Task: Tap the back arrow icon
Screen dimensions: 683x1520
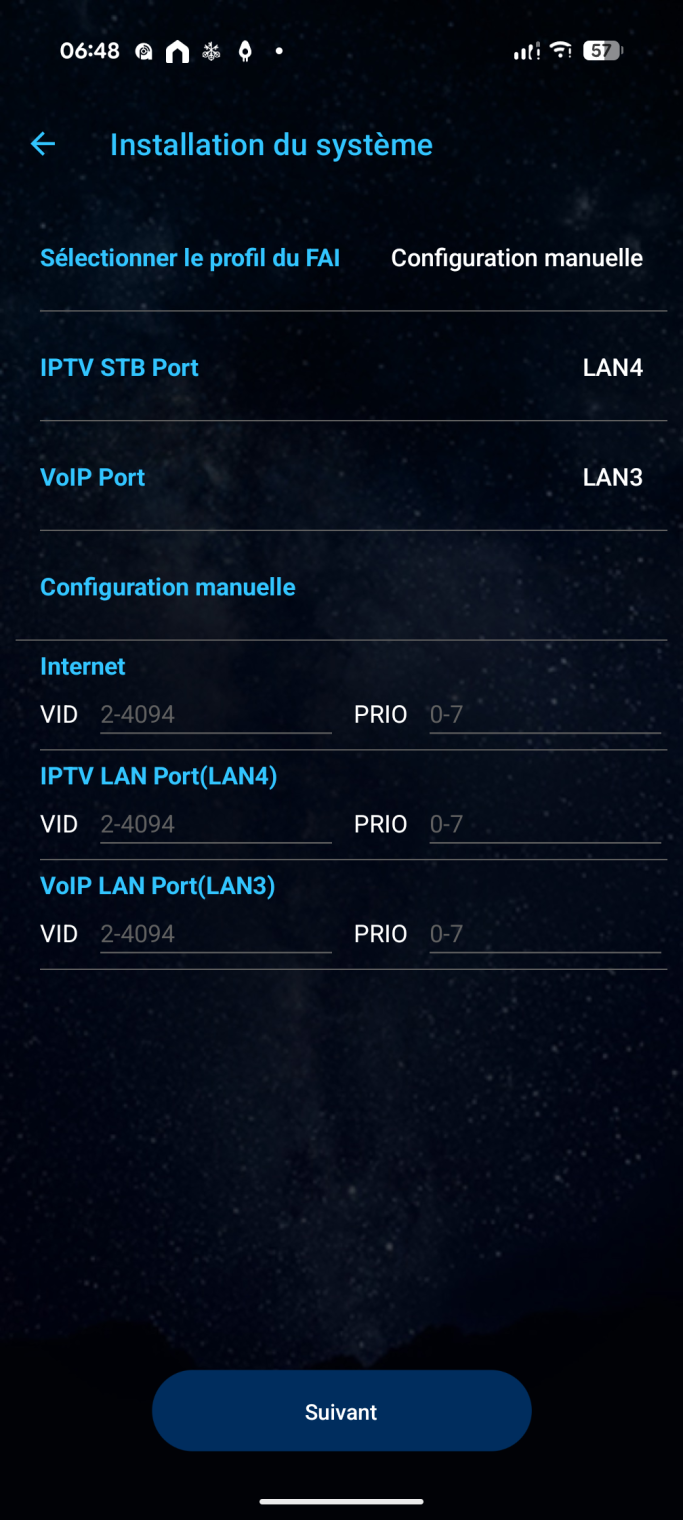Action: coord(43,145)
